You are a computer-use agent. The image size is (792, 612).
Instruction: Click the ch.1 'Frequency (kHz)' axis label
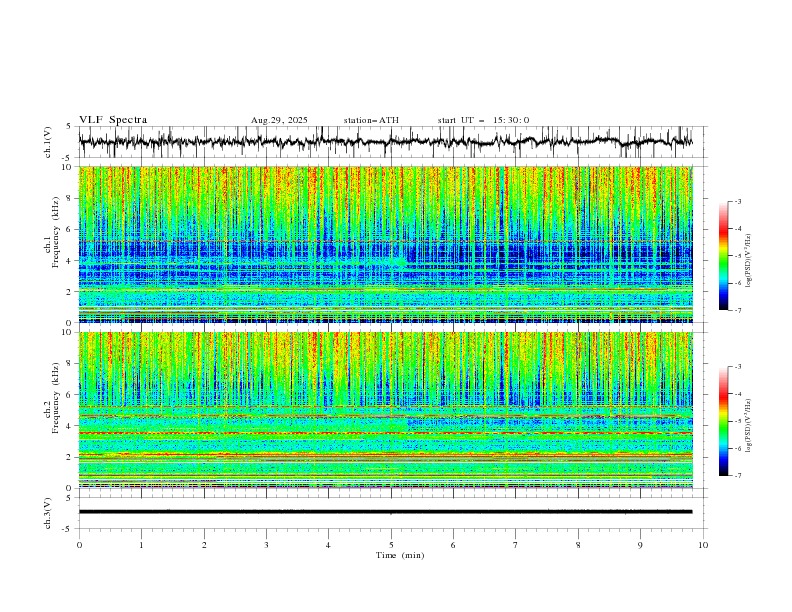pos(56,230)
